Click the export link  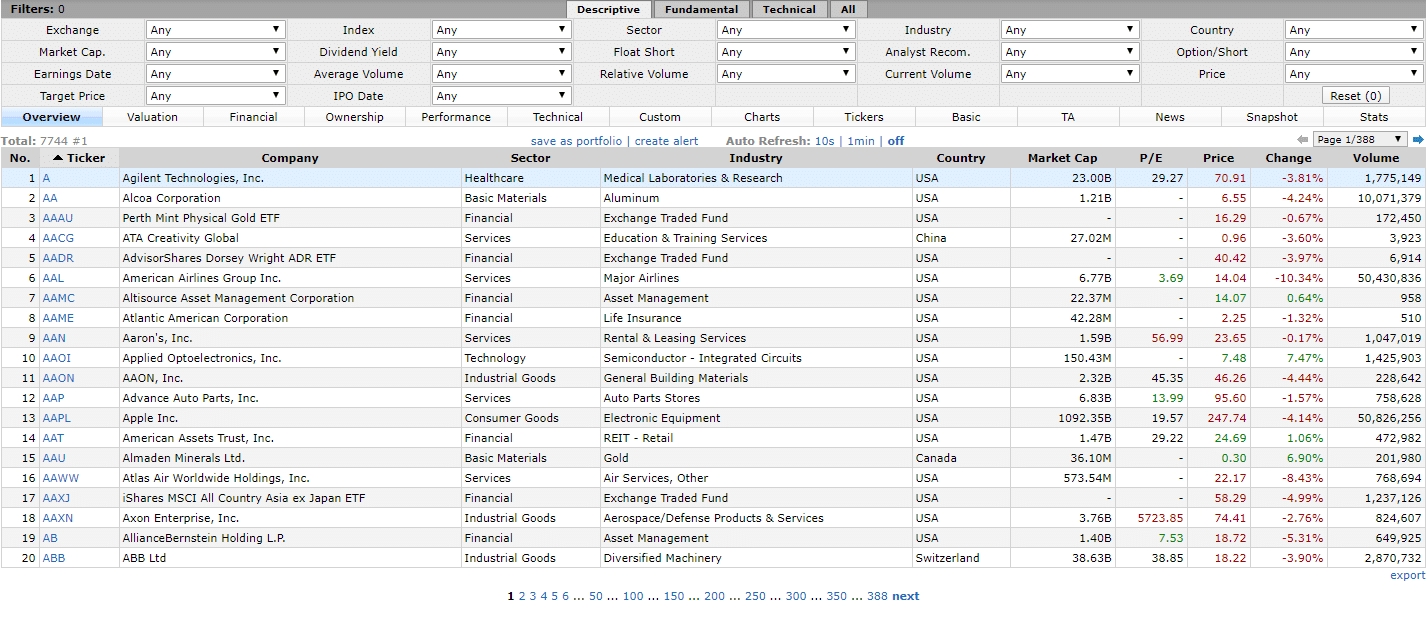click(1407, 575)
